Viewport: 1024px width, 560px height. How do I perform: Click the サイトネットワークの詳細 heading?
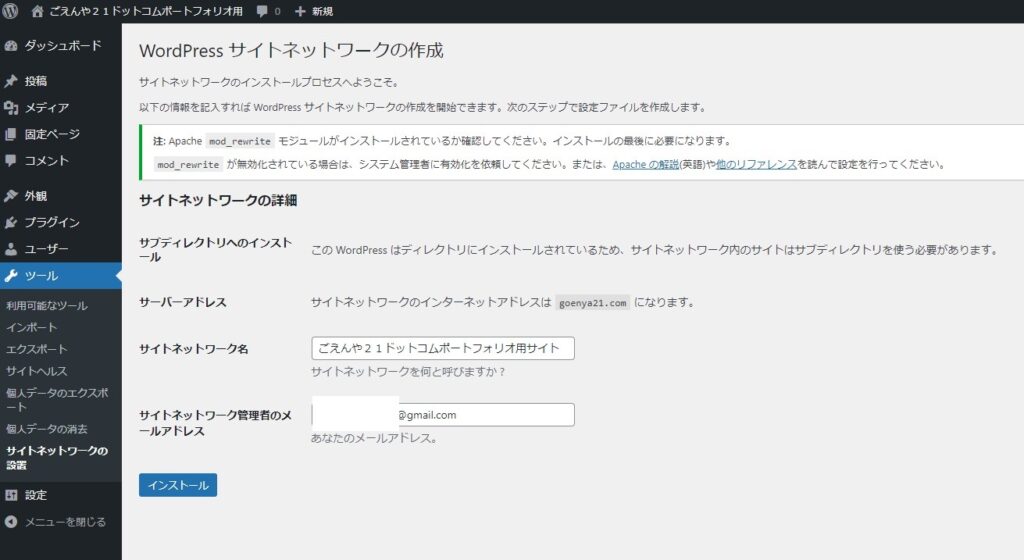tap(218, 200)
